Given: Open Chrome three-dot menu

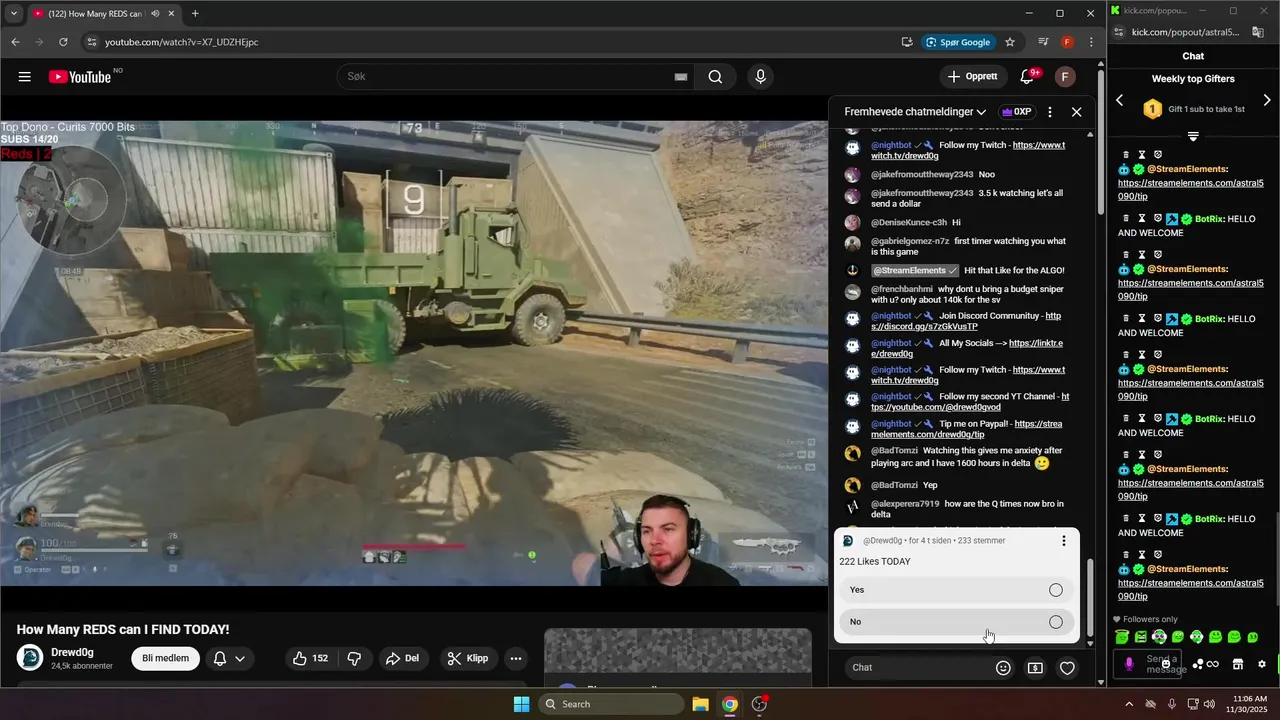Looking at the screenshot, I should 1091,42.
